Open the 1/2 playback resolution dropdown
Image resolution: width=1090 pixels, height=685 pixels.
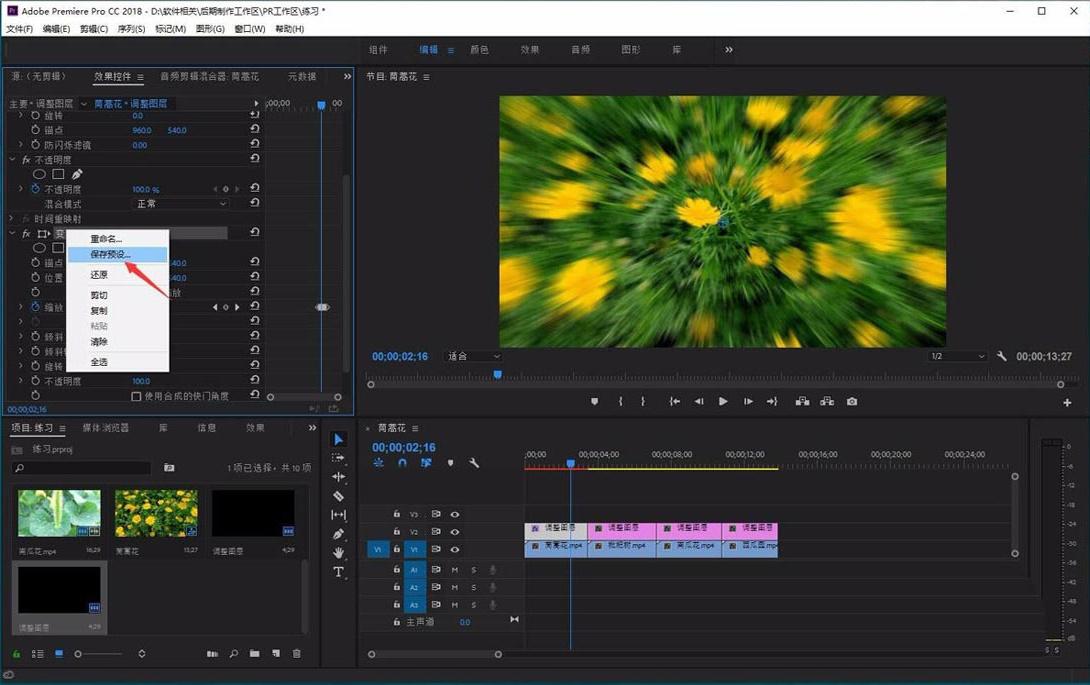957,356
